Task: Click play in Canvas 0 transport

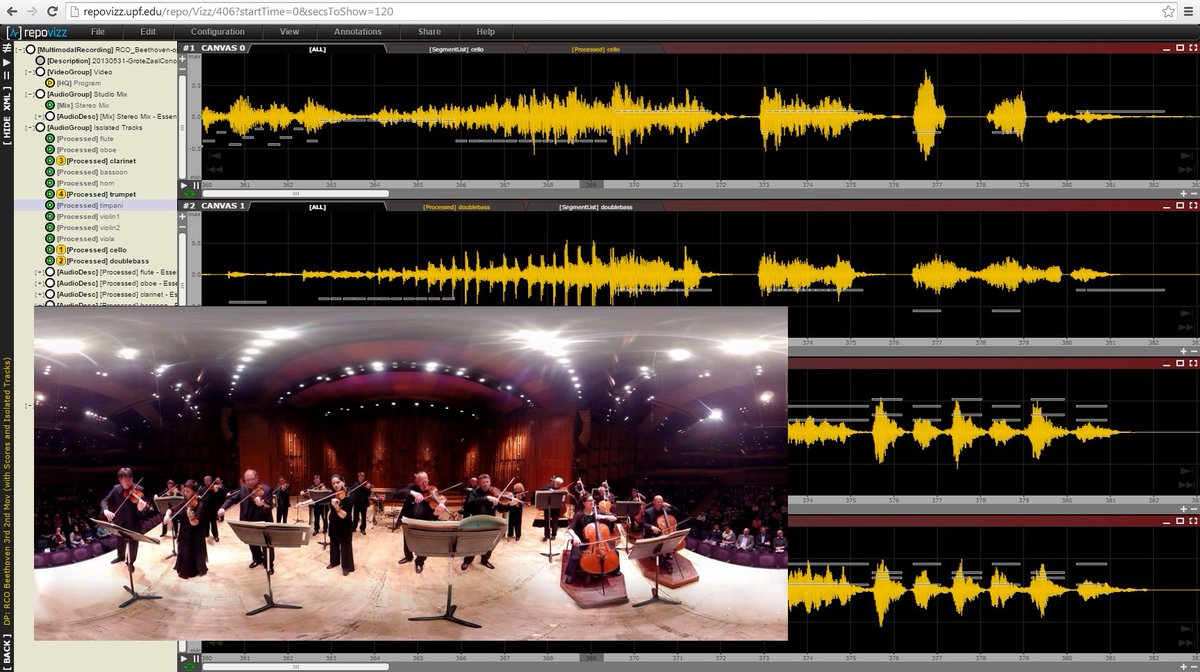Action: click(185, 185)
